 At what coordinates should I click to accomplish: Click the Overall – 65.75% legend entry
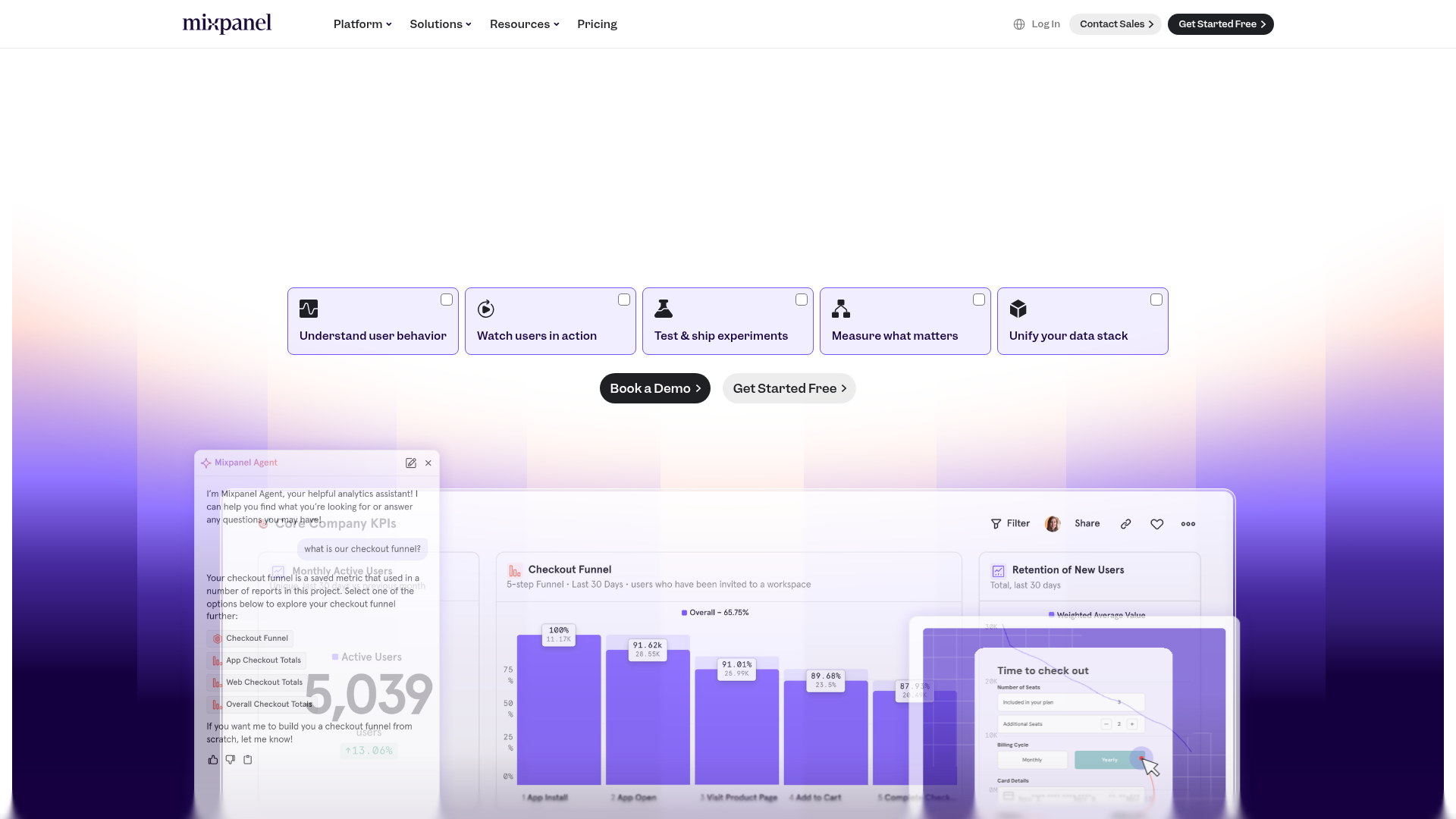[715, 613]
